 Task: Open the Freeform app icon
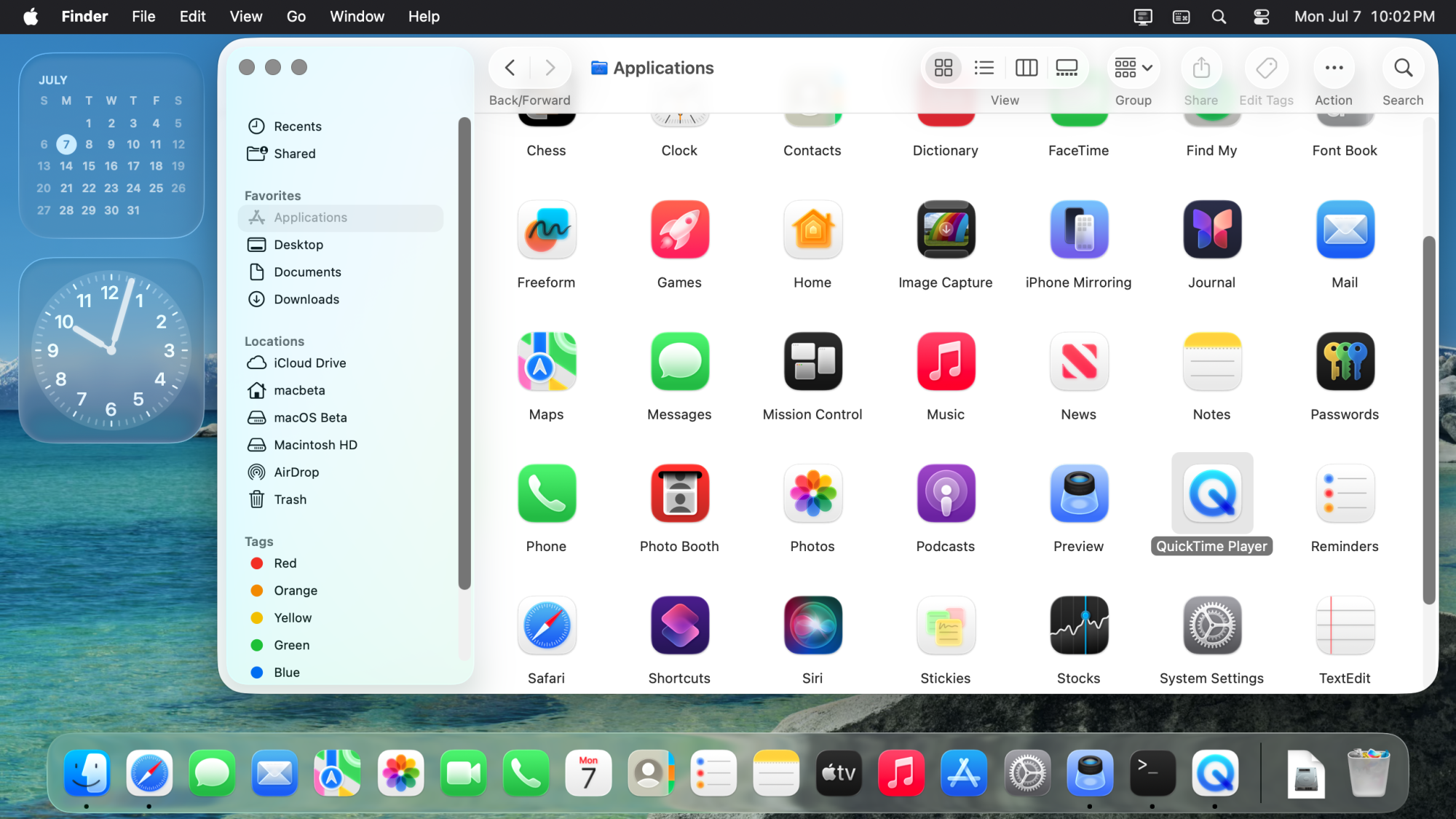[x=546, y=230]
